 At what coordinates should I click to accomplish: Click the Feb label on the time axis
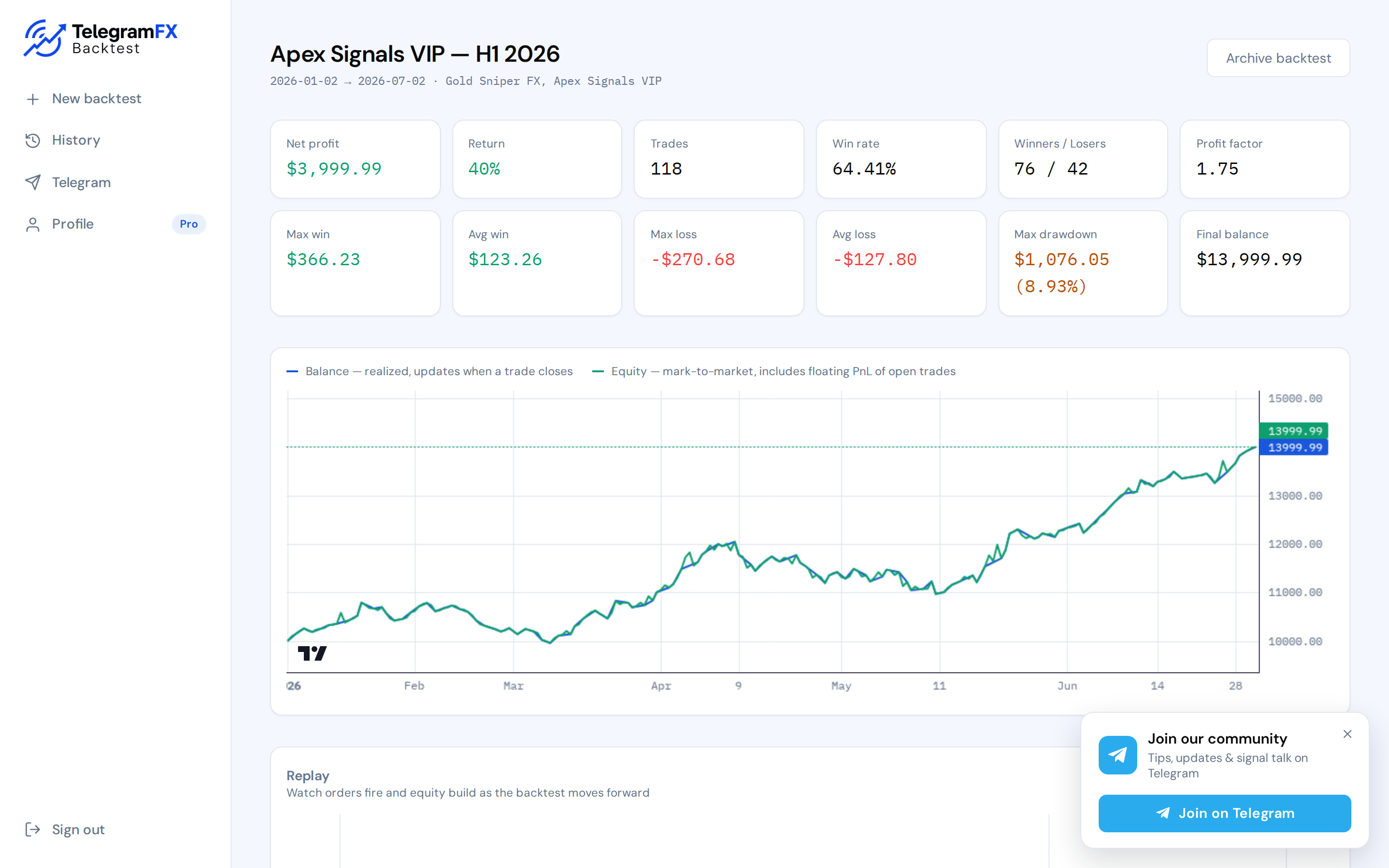coord(414,685)
